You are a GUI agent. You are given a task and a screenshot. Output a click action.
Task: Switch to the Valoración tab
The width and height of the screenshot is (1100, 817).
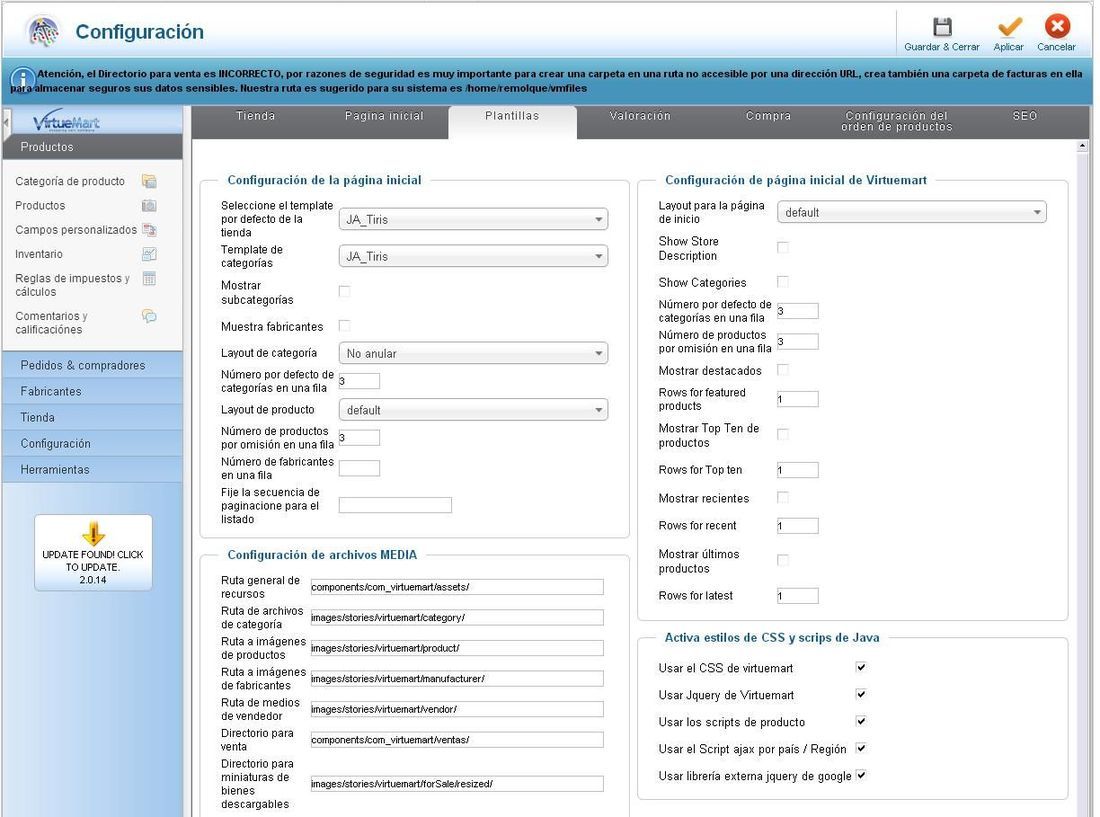pos(640,116)
